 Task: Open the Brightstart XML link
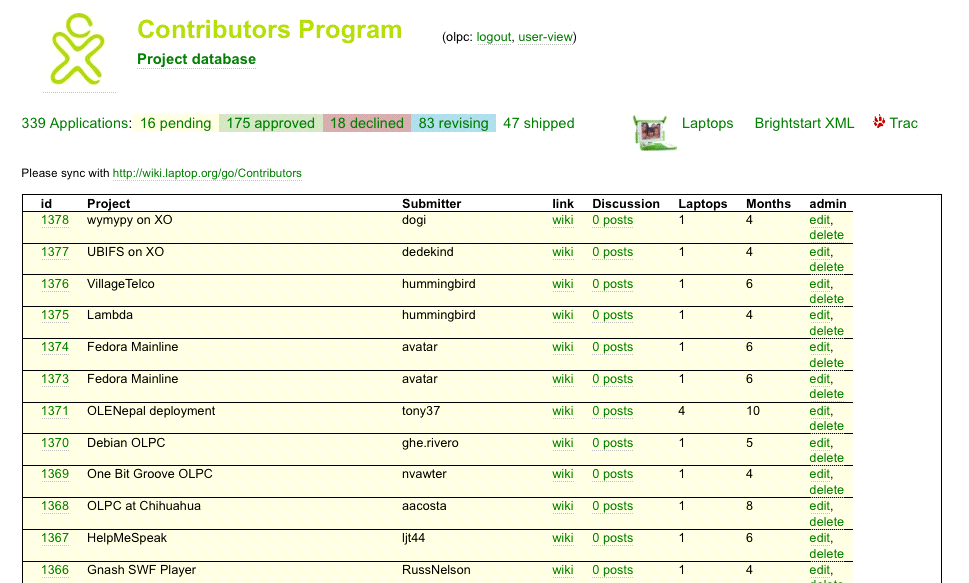coord(804,123)
